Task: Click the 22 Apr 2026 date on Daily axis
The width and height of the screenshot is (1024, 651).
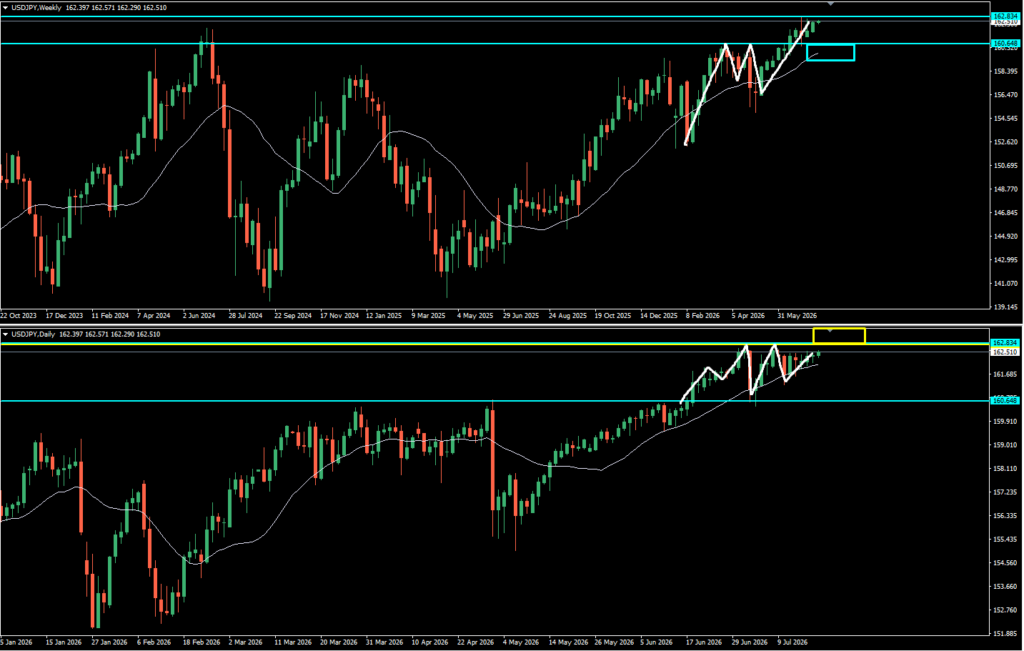Action: coord(475,642)
